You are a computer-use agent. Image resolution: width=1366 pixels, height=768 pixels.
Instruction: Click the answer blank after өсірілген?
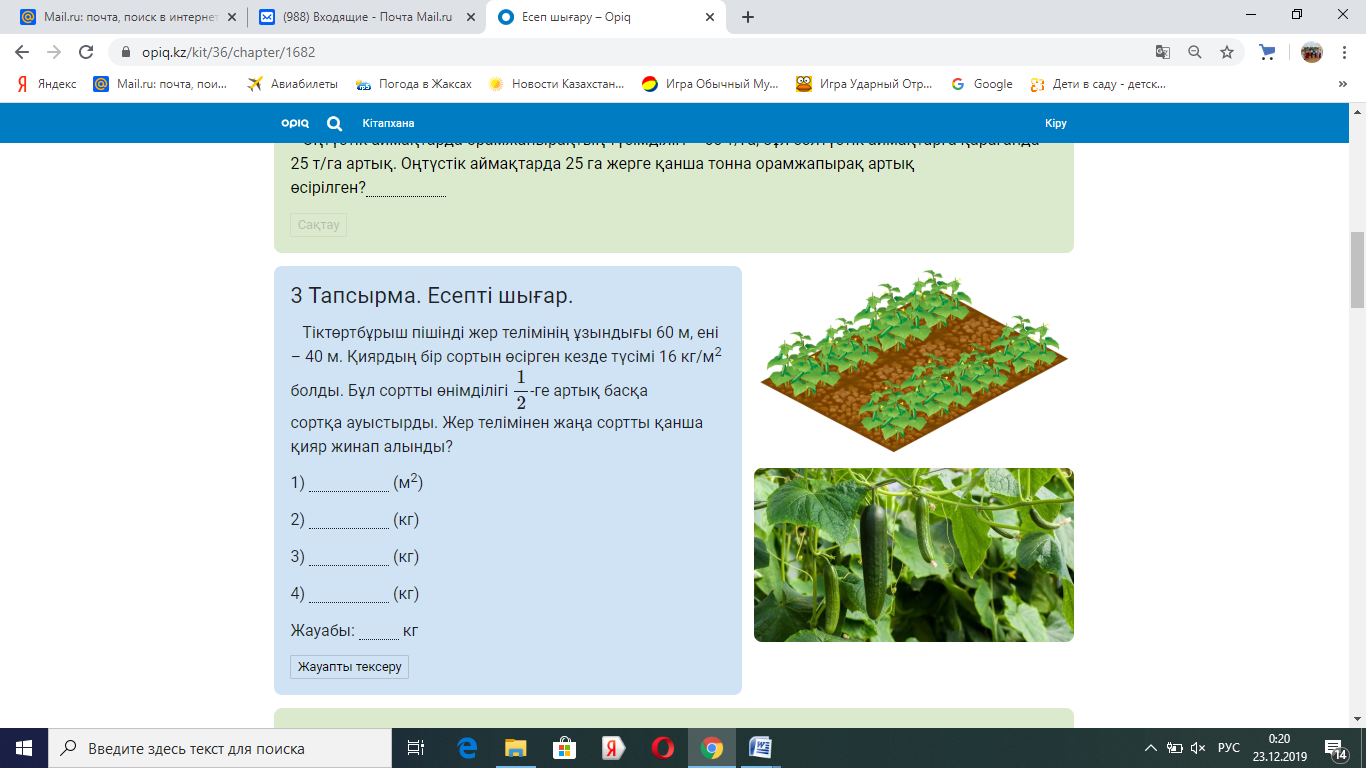click(406, 187)
